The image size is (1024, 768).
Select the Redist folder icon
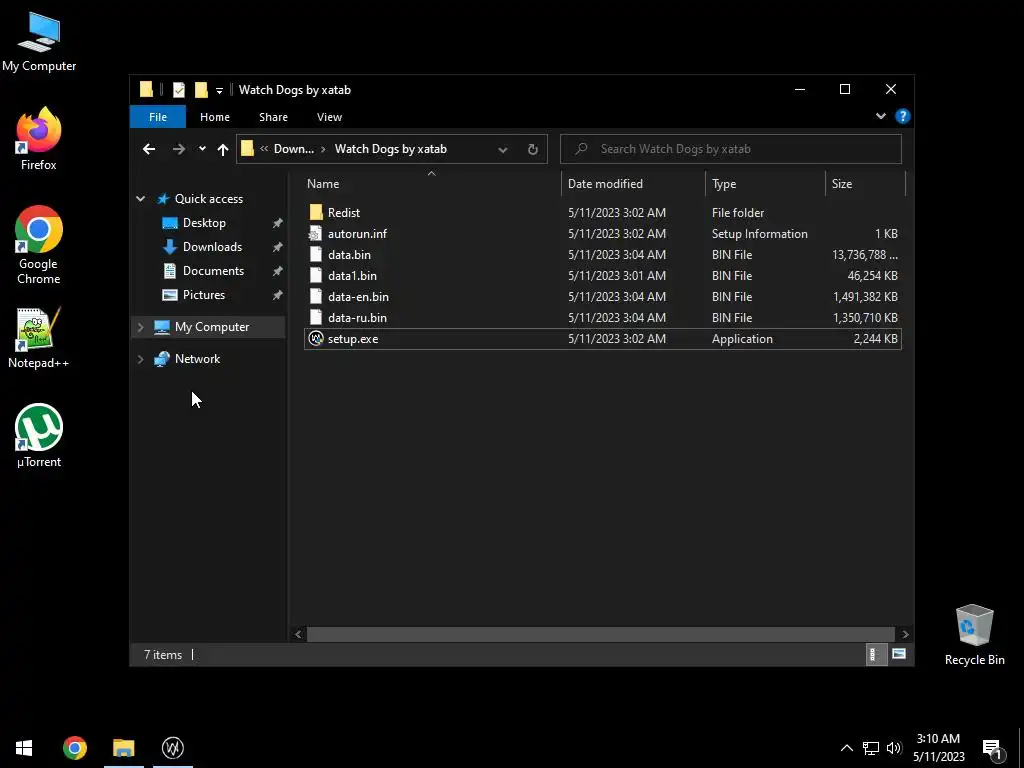click(x=316, y=212)
